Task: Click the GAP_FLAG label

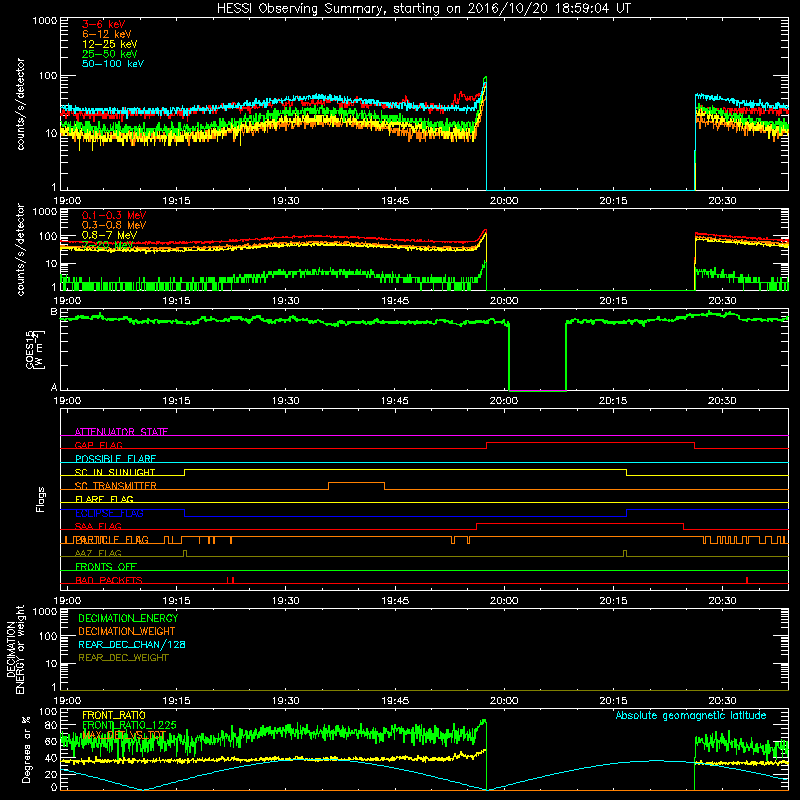Action: click(98, 445)
